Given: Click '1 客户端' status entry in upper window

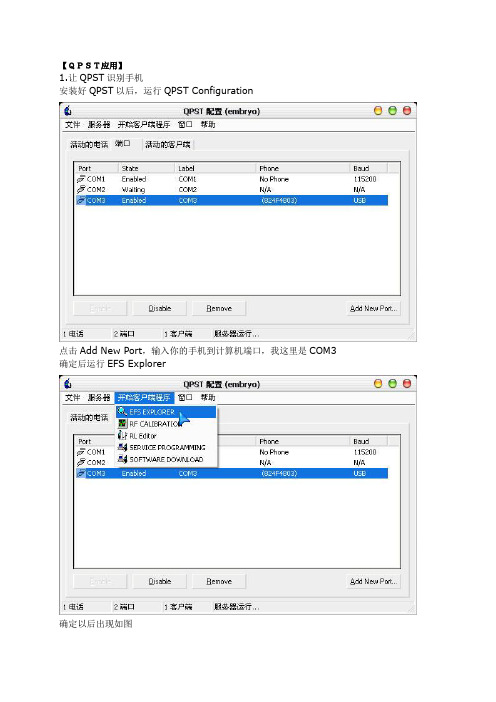Looking at the screenshot, I should (178, 334).
